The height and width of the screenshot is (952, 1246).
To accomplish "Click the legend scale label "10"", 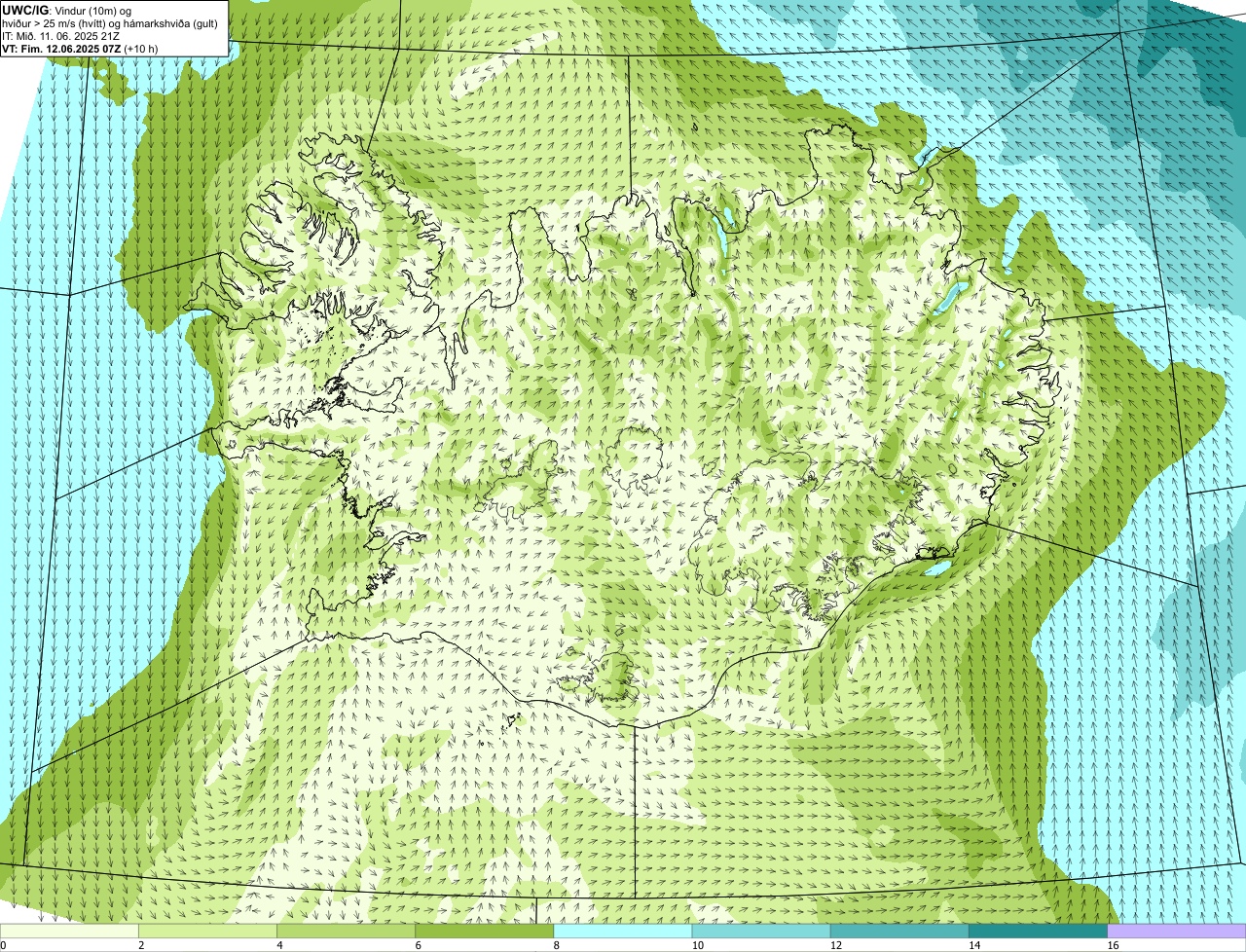I will [x=697, y=945].
